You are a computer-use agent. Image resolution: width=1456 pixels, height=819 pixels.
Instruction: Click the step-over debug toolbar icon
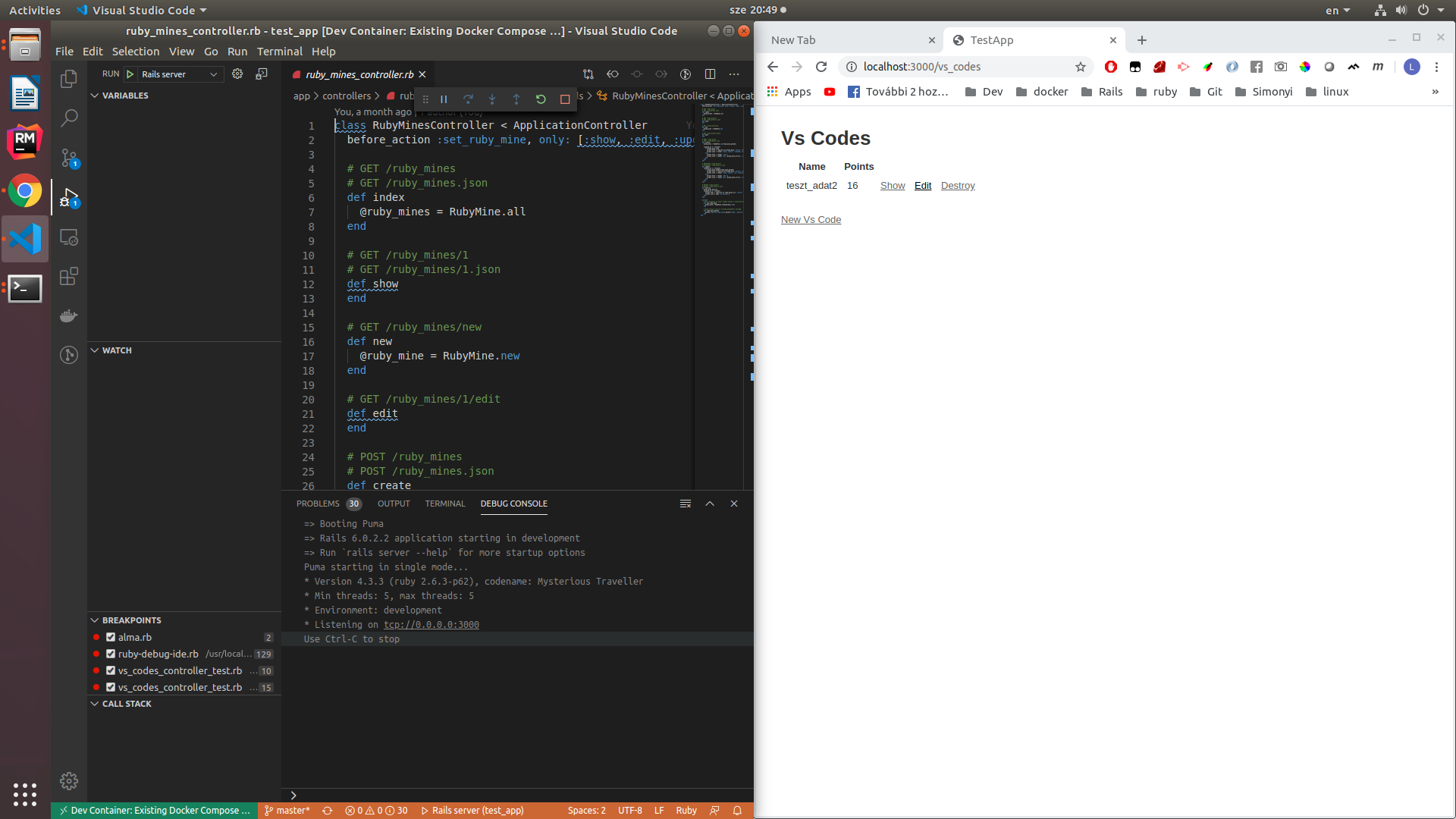[x=468, y=99]
